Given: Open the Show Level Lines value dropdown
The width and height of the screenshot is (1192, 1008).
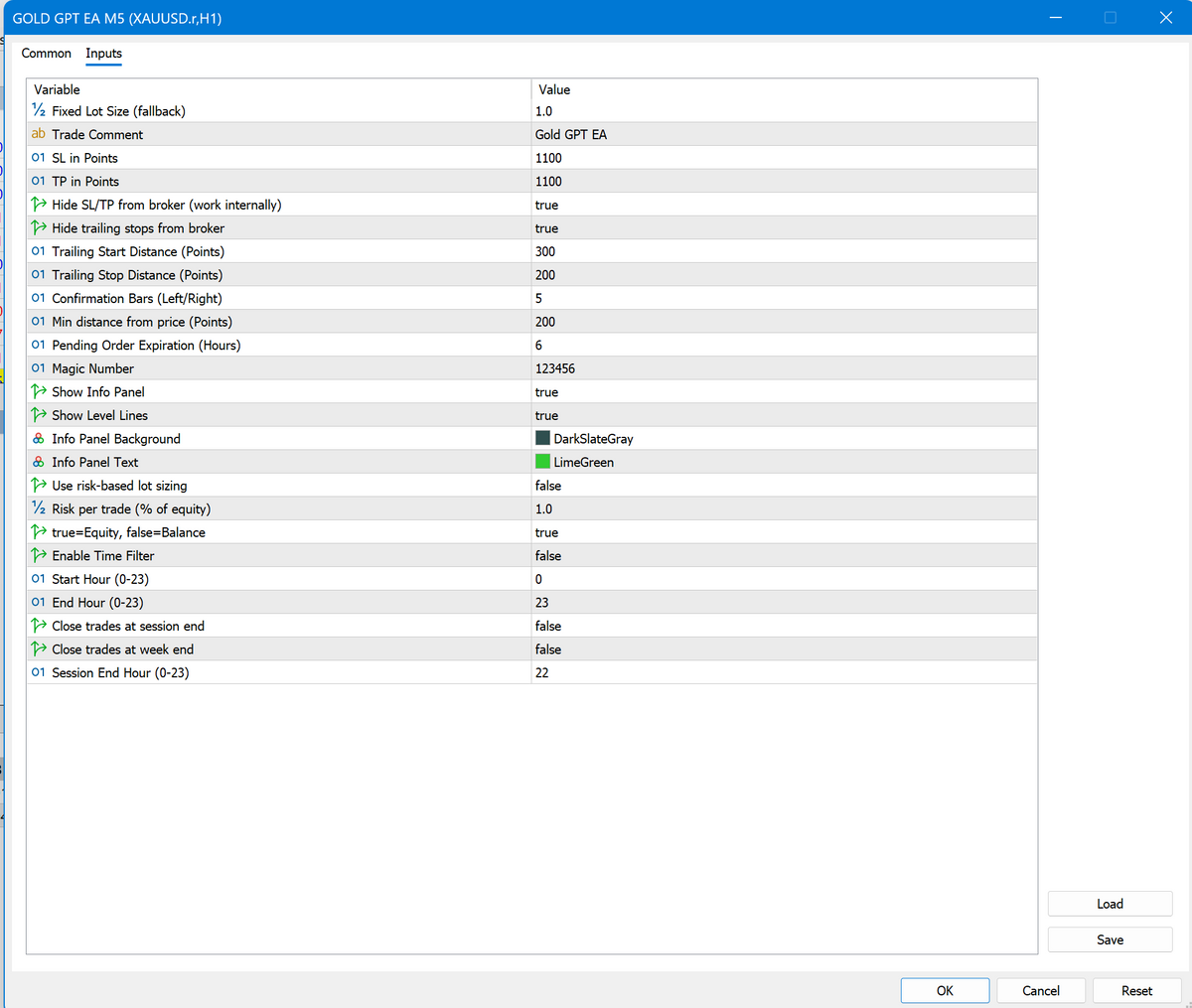Looking at the screenshot, I should (x=783, y=415).
